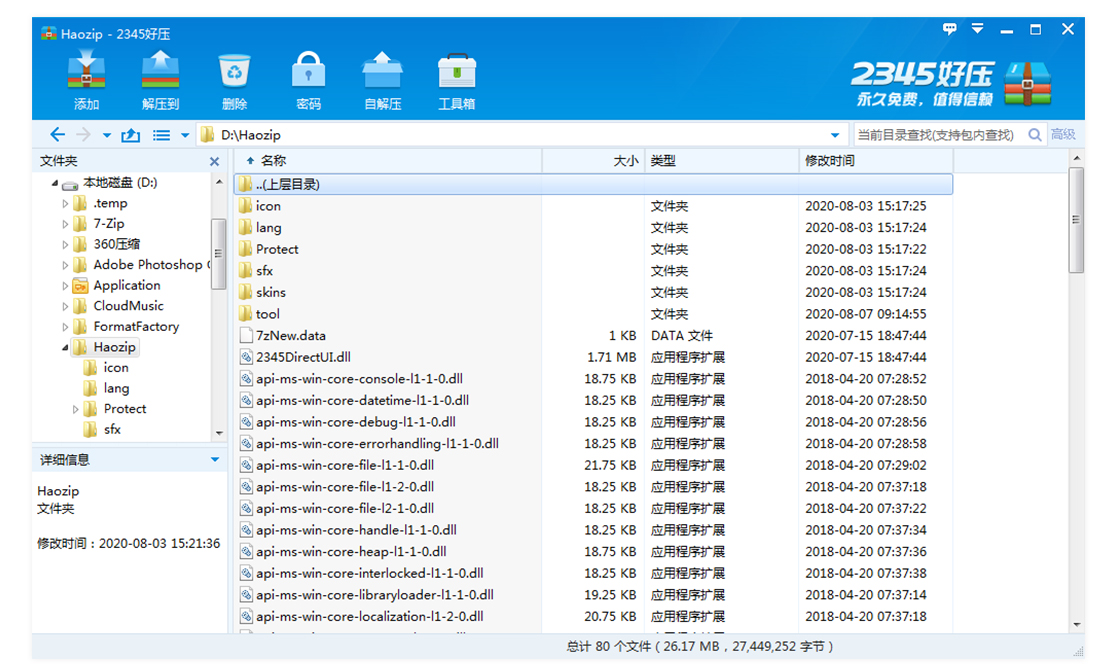This screenshot has height=669, width=1120.
Task: Click the skins folder icon
Action: click(245, 292)
